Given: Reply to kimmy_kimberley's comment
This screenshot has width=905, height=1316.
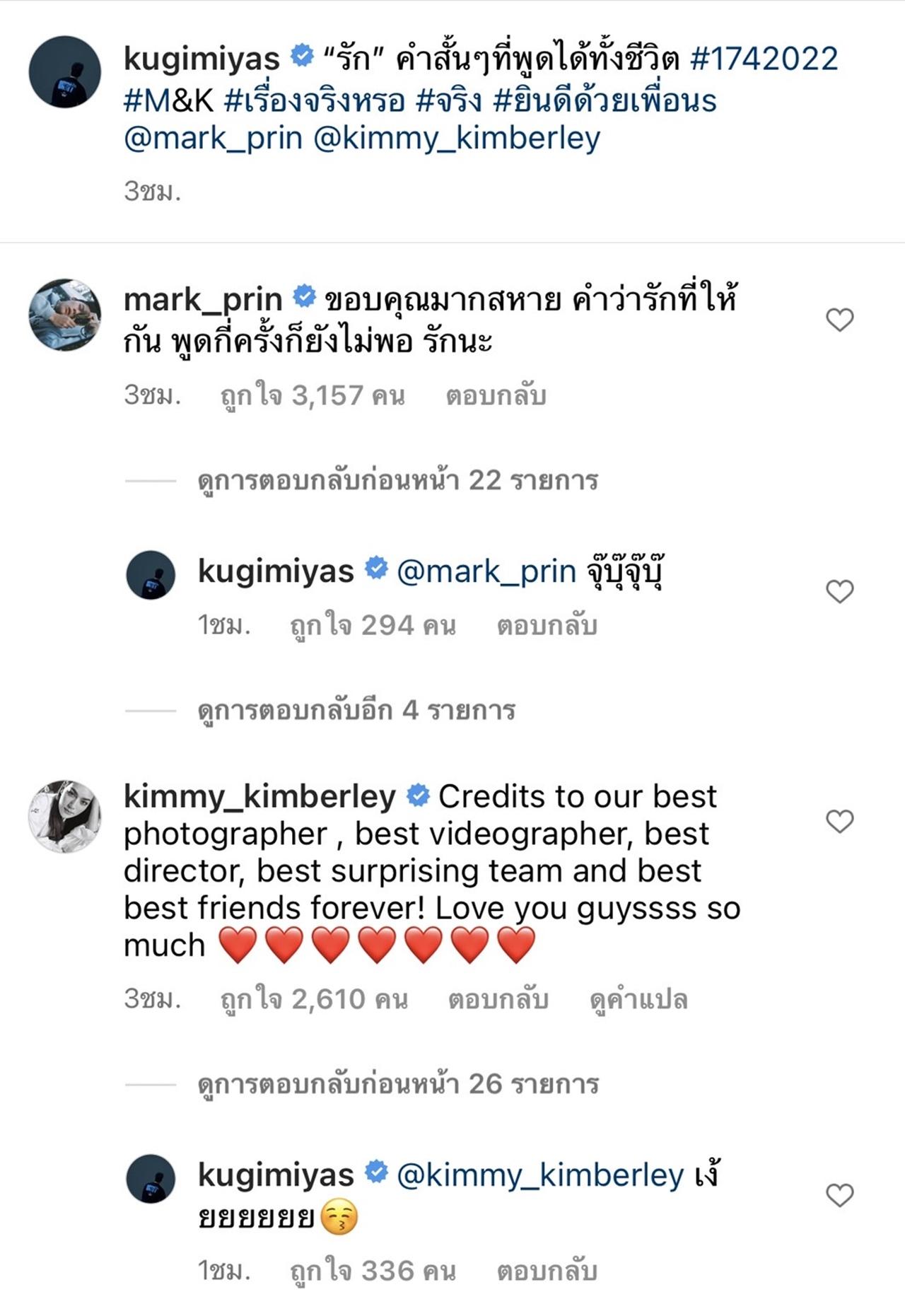Looking at the screenshot, I should 498,999.
